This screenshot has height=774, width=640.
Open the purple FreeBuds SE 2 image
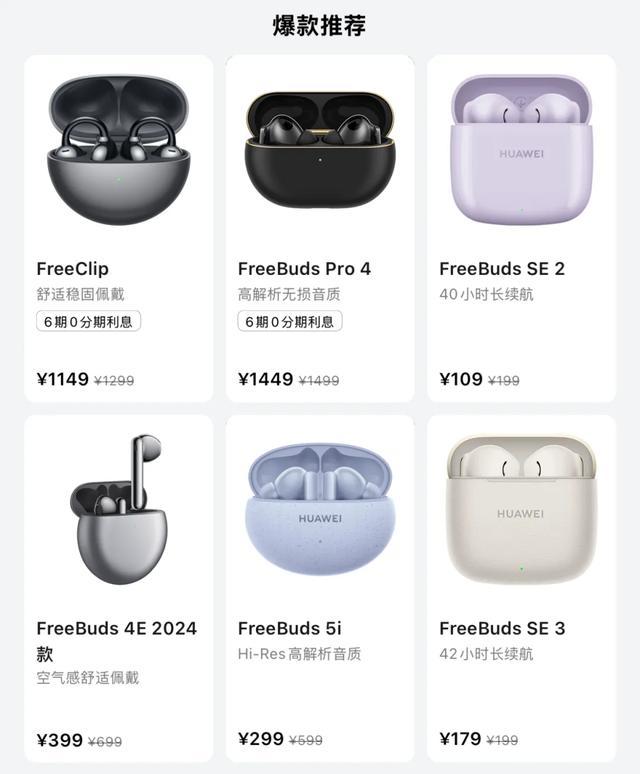pos(522,149)
